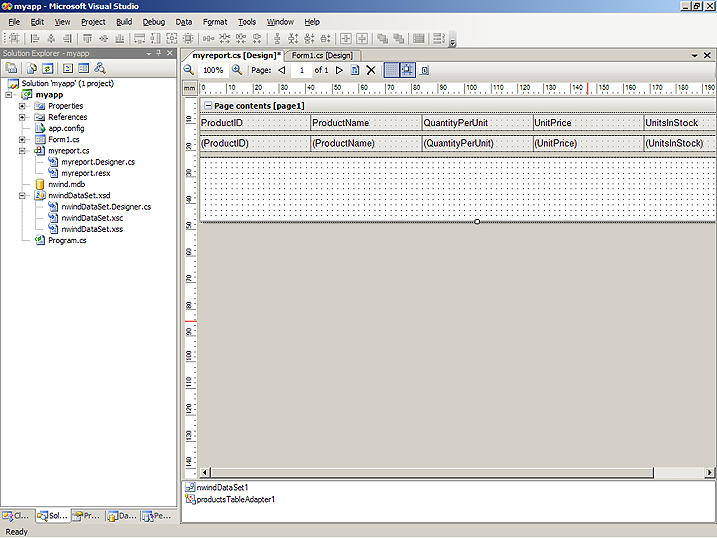Expand the References node
The image size is (717, 538).
(21, 117)
